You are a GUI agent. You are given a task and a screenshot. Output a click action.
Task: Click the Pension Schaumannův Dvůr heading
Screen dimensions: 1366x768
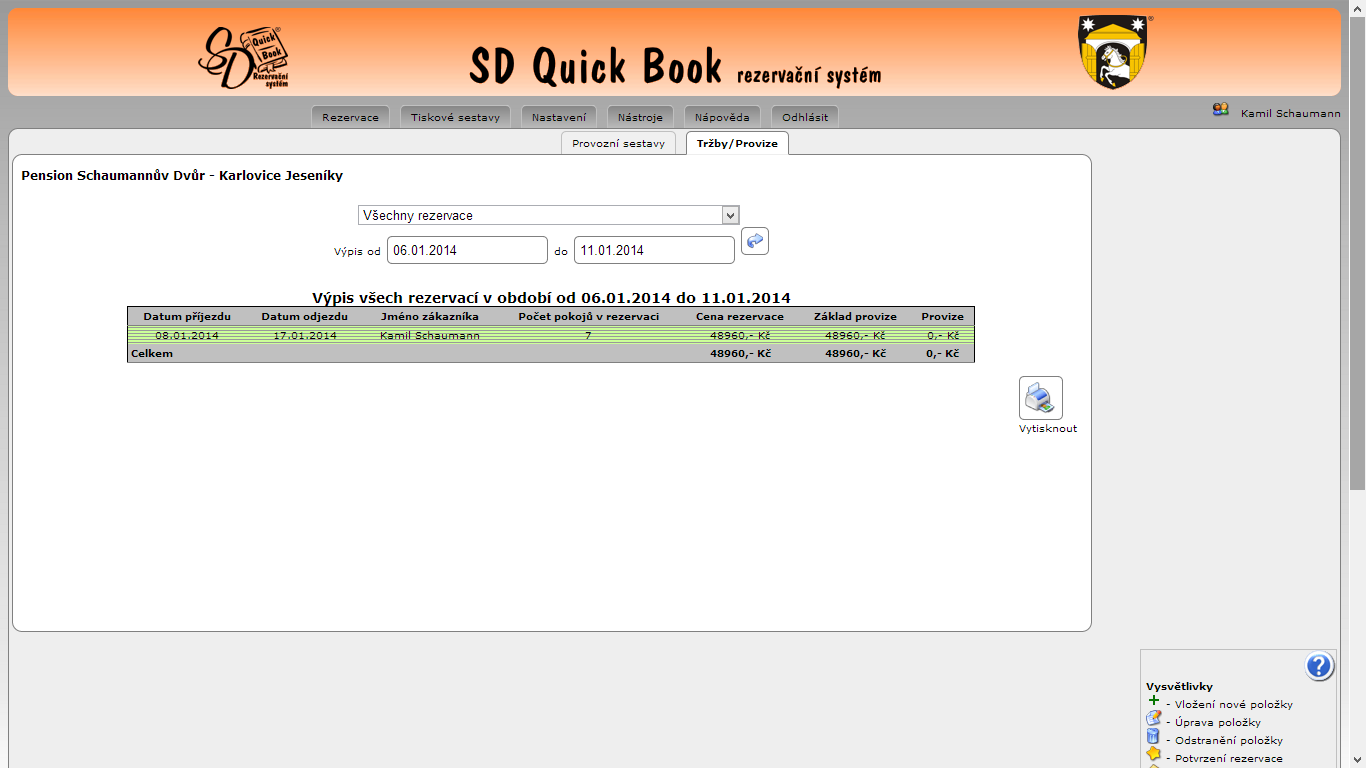182,175
